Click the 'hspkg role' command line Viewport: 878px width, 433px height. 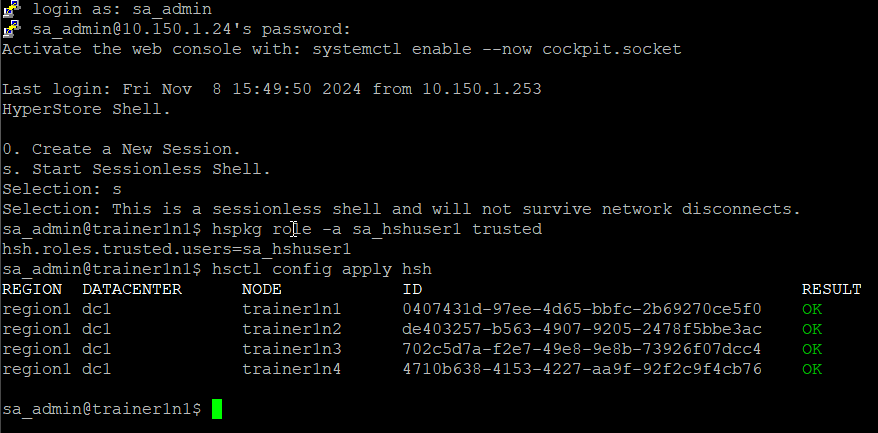(x=272, y=229)
